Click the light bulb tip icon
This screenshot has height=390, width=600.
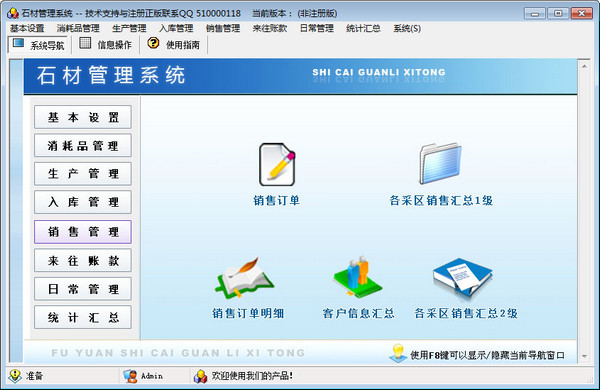click(398, 353)
